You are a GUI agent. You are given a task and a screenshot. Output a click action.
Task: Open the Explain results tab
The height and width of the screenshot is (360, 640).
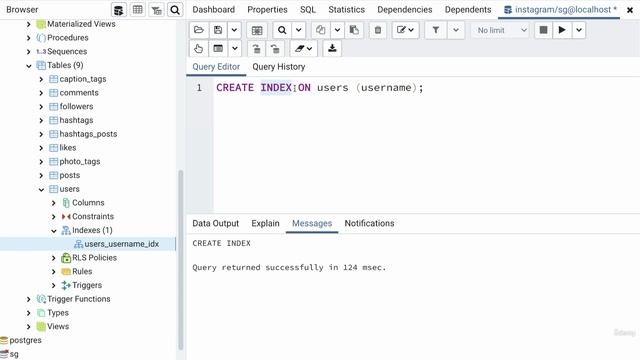(x=265, y=223)
